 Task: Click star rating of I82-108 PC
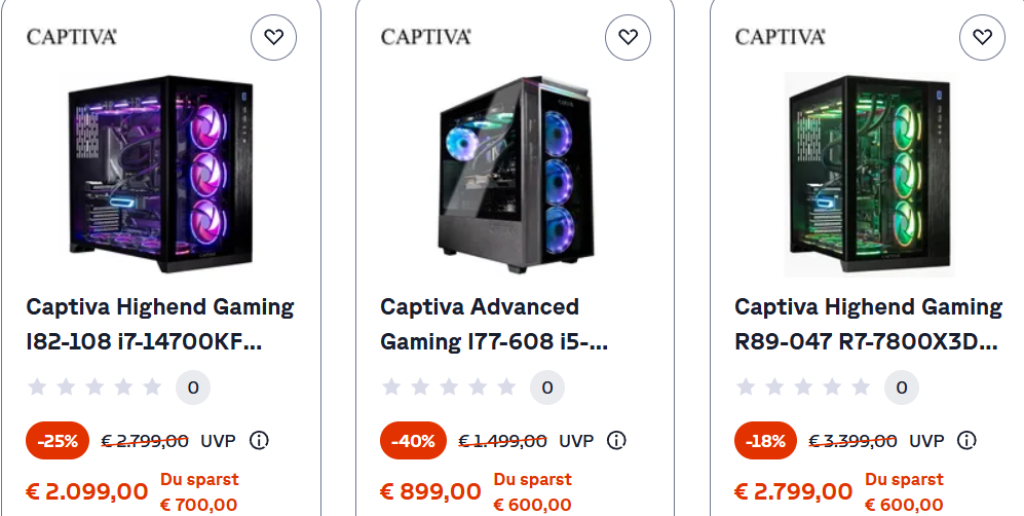94,387
